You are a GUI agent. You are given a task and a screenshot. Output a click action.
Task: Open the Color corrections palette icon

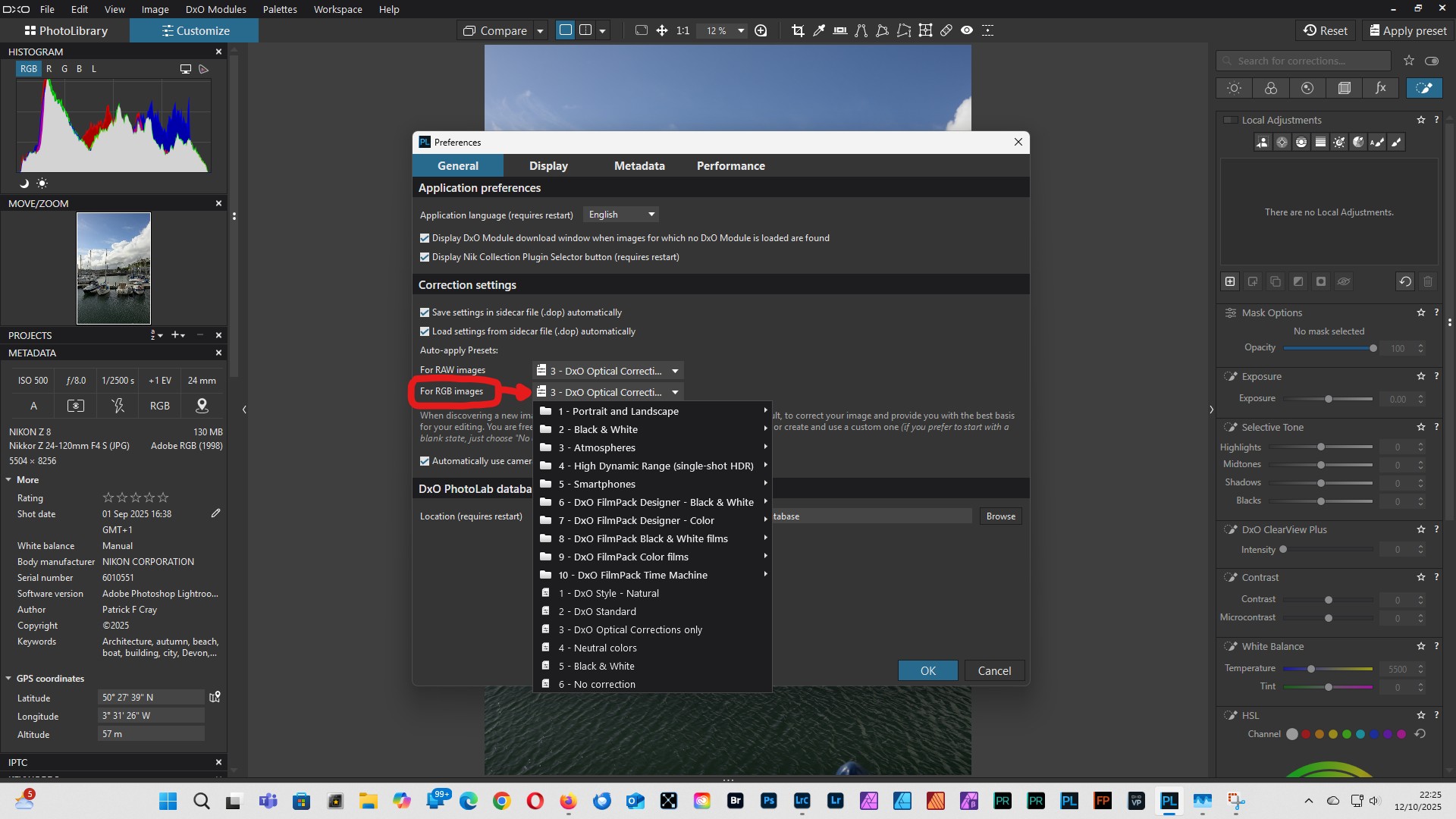(x=1271, y=88)
